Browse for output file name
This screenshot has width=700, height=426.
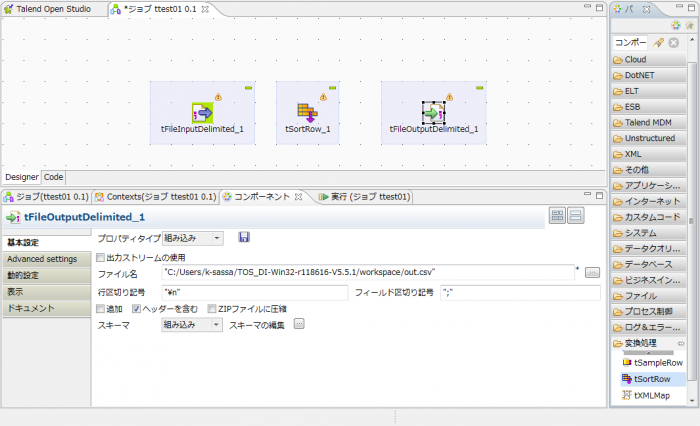[592, 272]
